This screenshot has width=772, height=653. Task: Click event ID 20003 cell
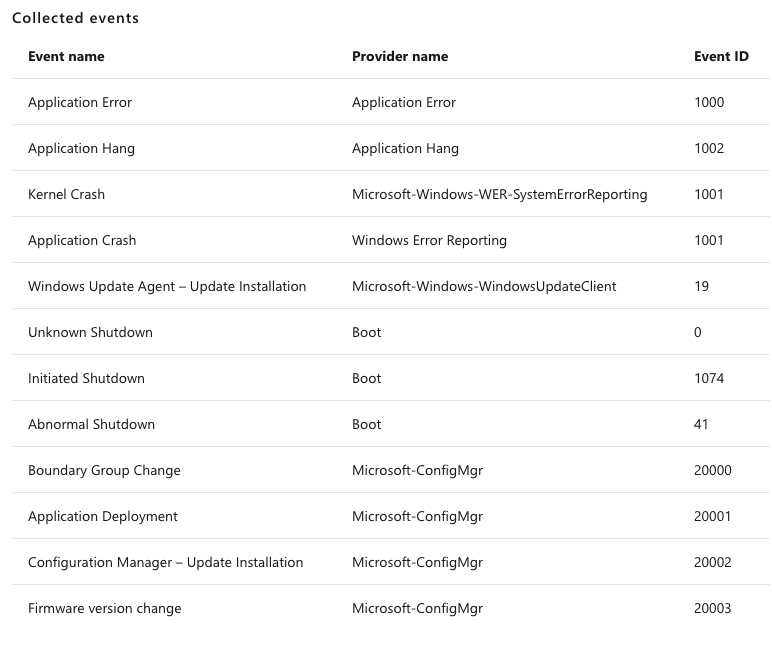[712, 608]
